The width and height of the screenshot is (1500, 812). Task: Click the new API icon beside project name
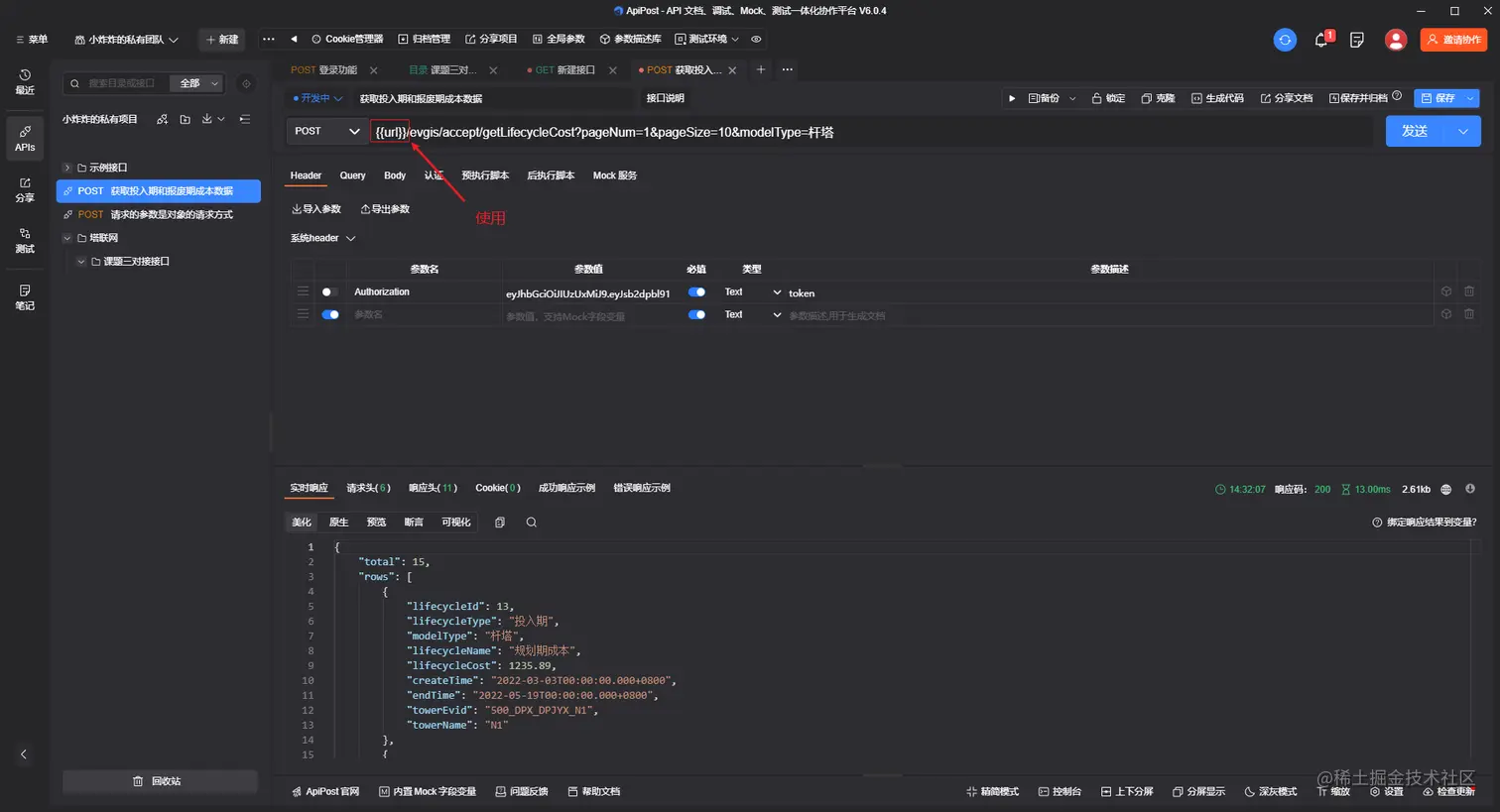point(162,119)
